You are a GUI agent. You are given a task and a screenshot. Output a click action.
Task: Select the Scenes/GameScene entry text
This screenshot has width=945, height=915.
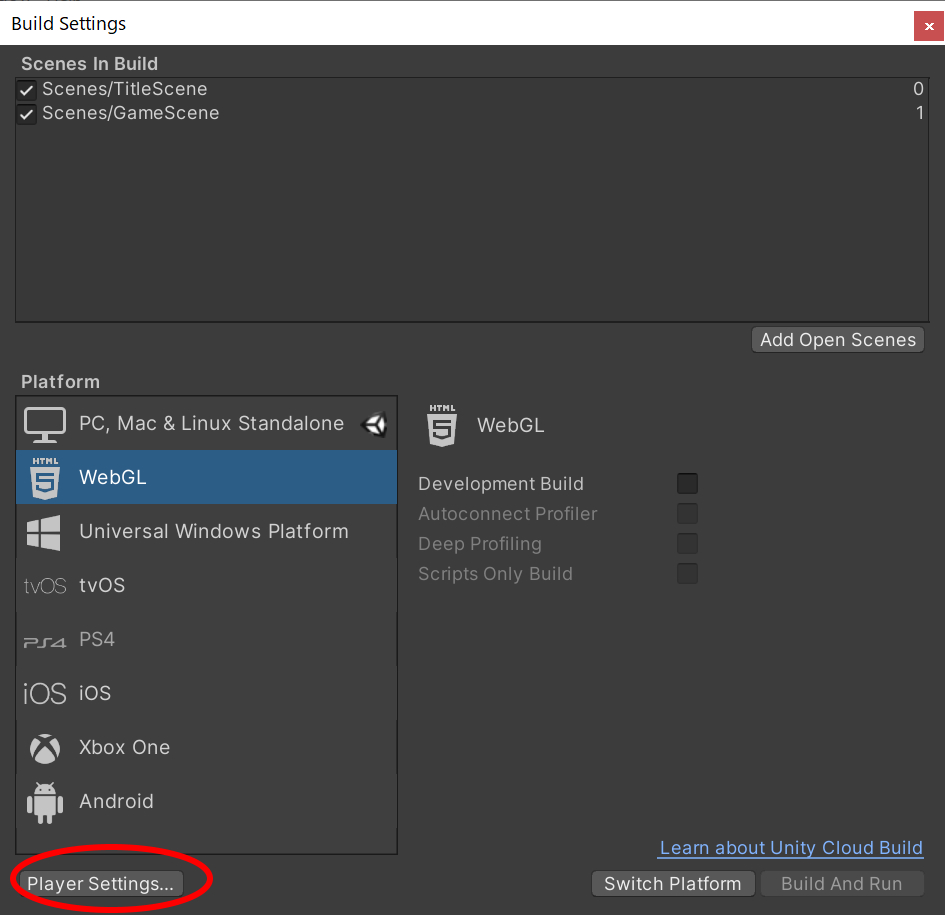(131, 113)
